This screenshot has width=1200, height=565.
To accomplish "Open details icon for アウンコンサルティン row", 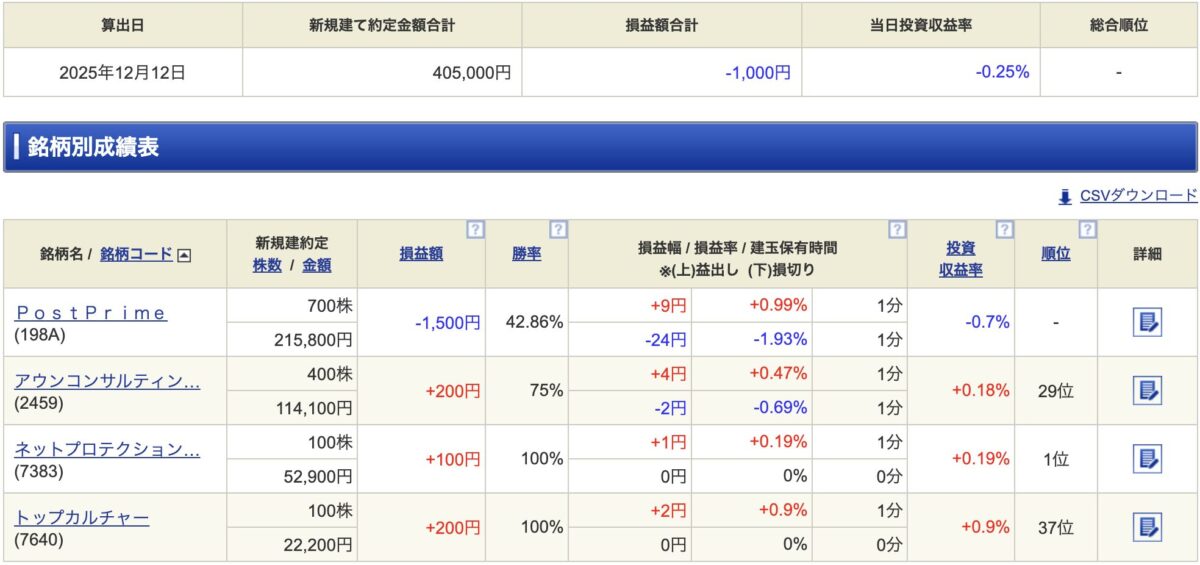I will 1147,390.
